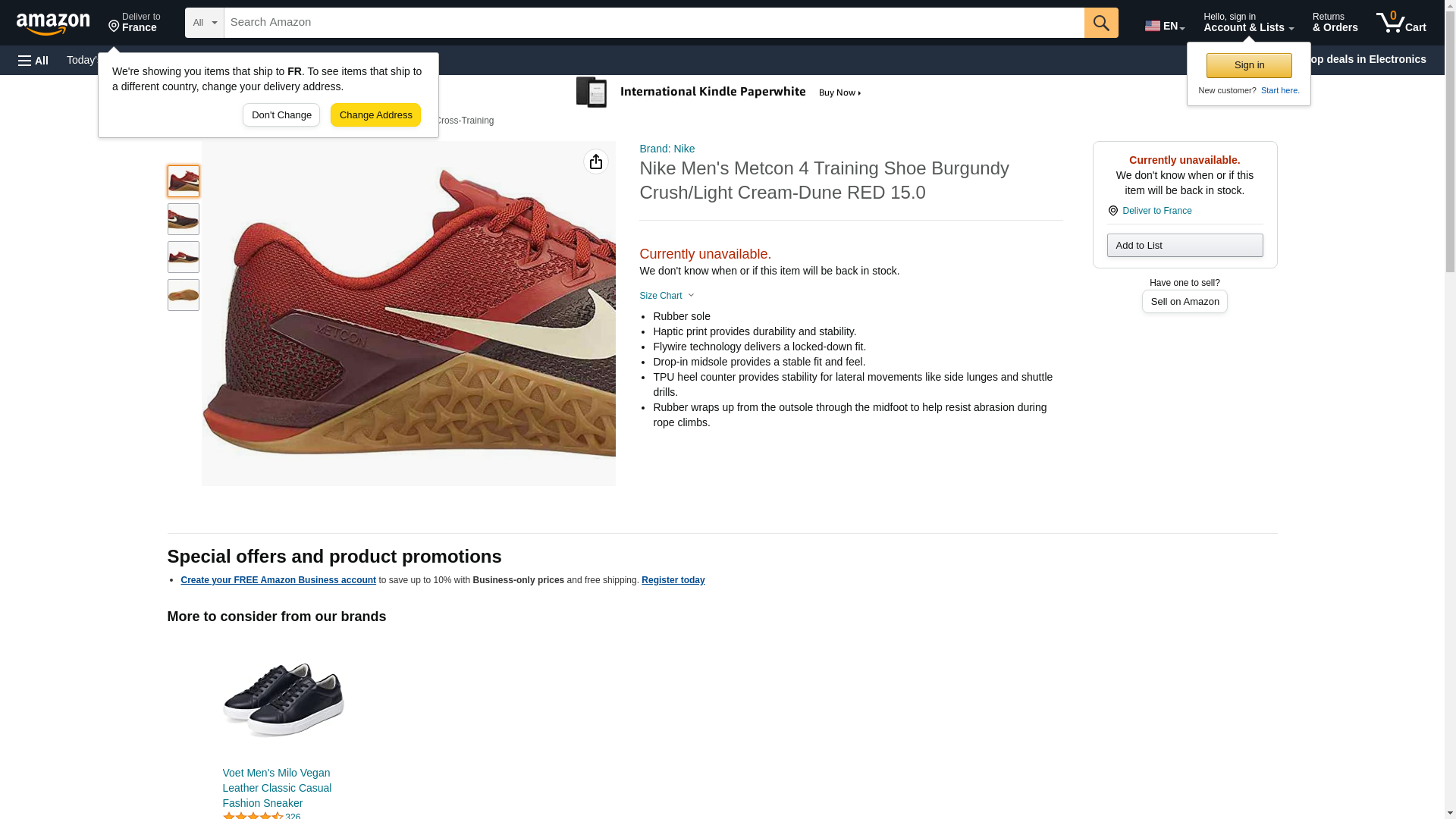Expand the Size Chart
Image resolution: width=1456 pixels, height=819 pixels.
[667, 296]
